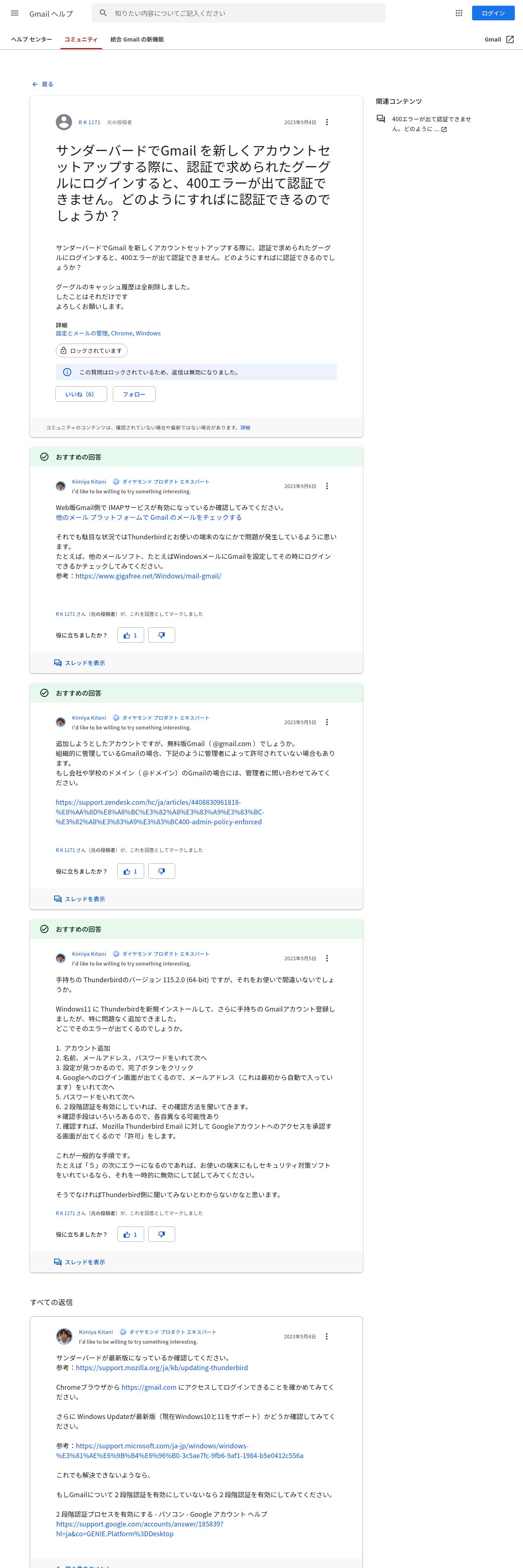The height and width of the screenshot is (1568, 523).
Task: Open more options on Sept 4 reply
Action: 326,1337
